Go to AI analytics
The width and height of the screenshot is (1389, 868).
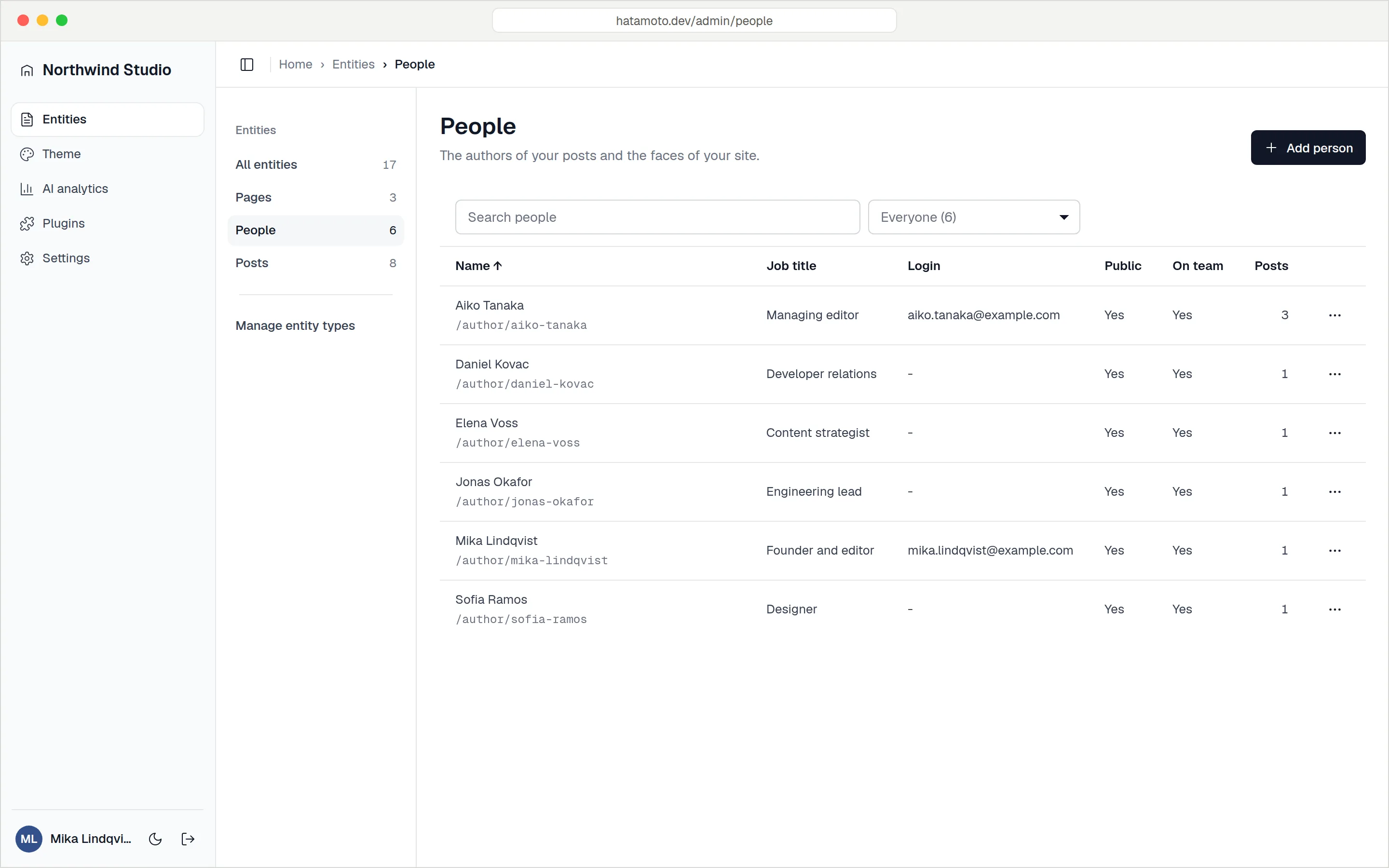click(x=108, y=189)
